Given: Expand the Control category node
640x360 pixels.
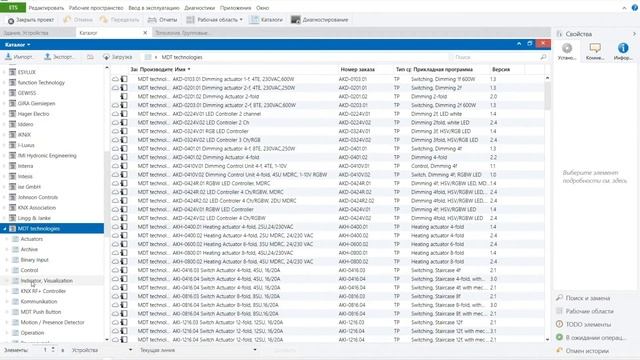Looking at the screenshot, I should pos(7,270).
